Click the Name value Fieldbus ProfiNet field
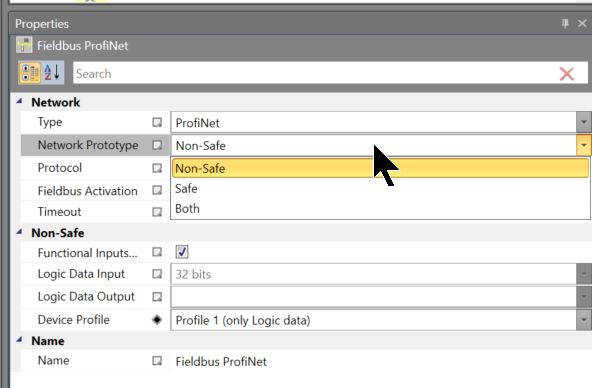This screenshot has height=388, width=592. pyautogui.click(x=381, y=361)
